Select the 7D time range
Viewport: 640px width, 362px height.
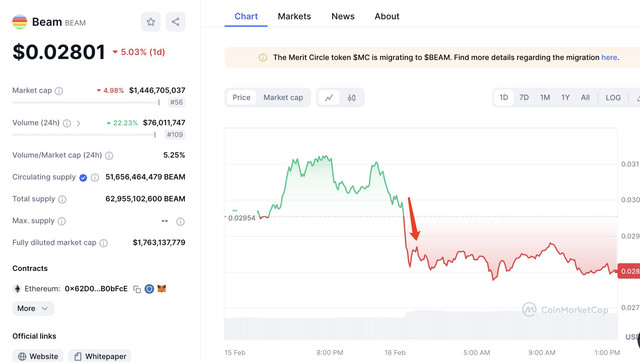click(x=524, y=98)
